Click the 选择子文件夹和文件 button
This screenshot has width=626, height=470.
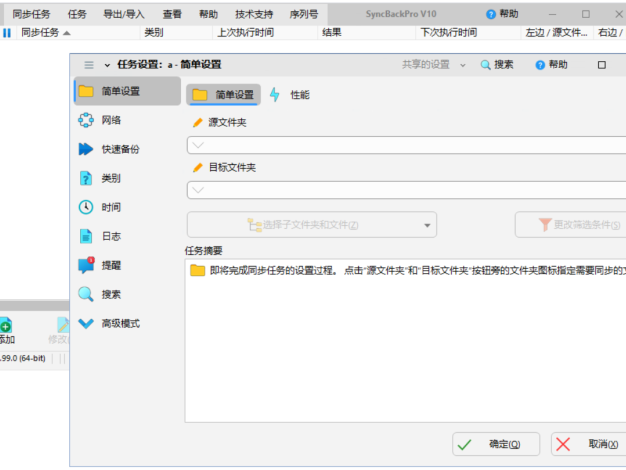click(x=311, y=225)
